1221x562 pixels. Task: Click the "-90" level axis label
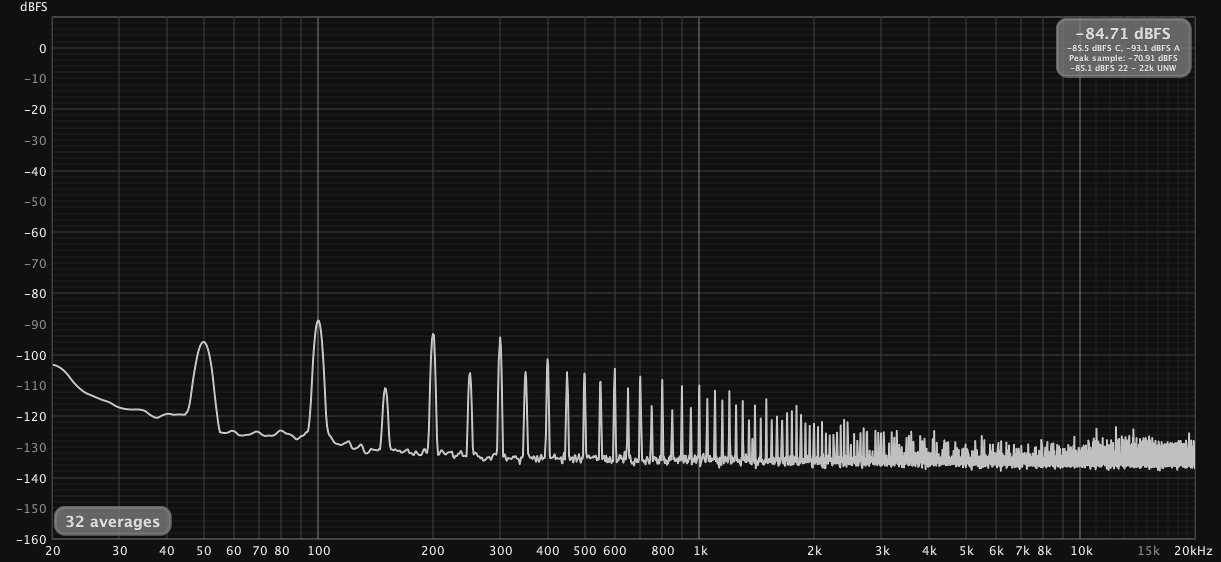[x=37, y=325]
